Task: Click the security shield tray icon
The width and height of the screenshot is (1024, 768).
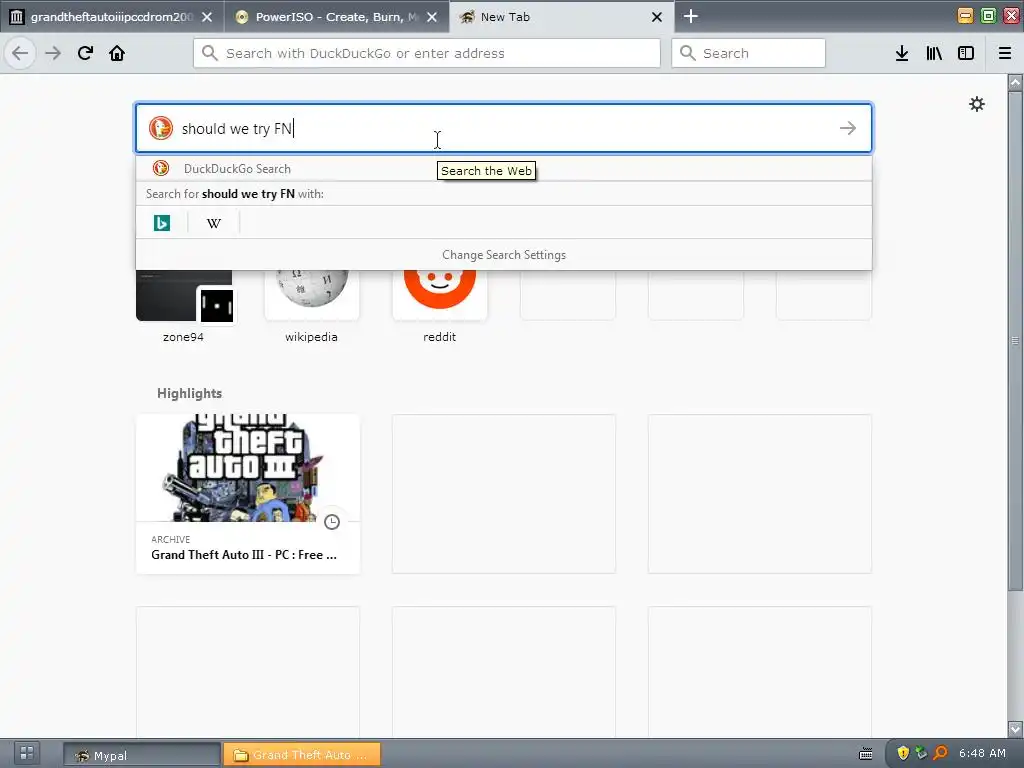Action: click(903, 753)
